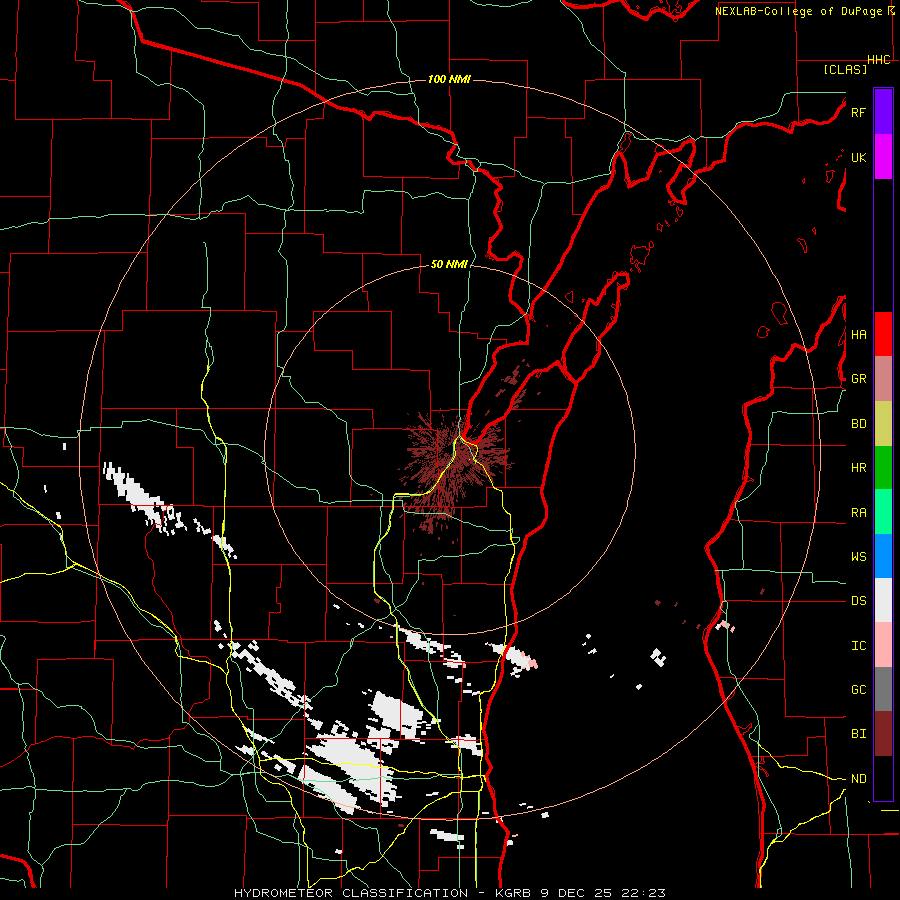Click the '9 DEC 25' date text
Viewport: 900px width, 900px height.
577,893
